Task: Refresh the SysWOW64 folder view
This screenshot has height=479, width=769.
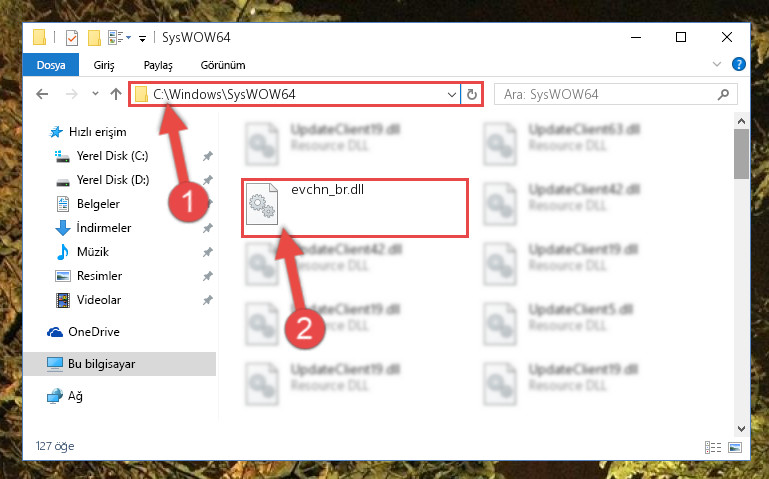Action: pos(472,94)
